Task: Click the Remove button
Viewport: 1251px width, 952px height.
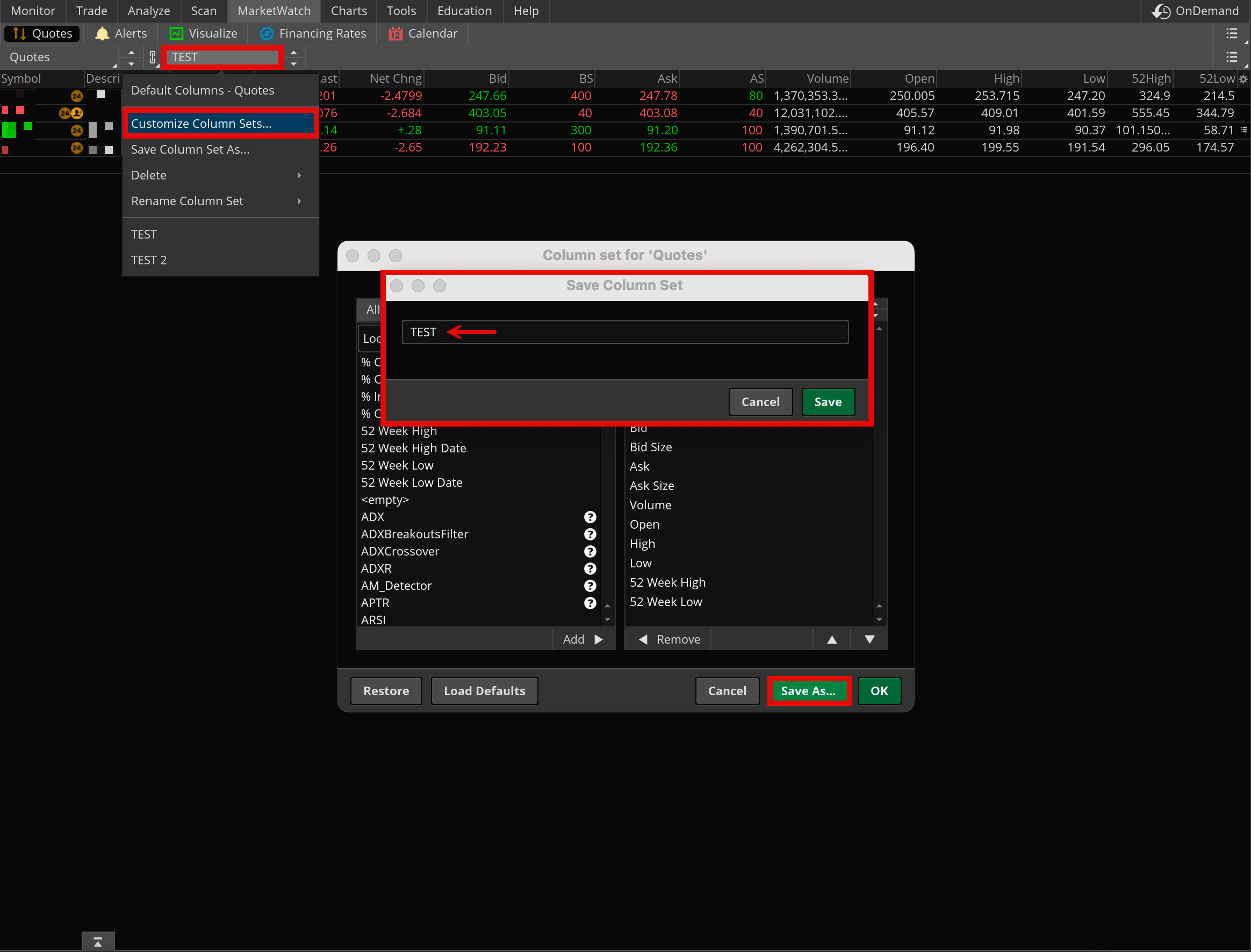Action: click(x=669, y=640)
